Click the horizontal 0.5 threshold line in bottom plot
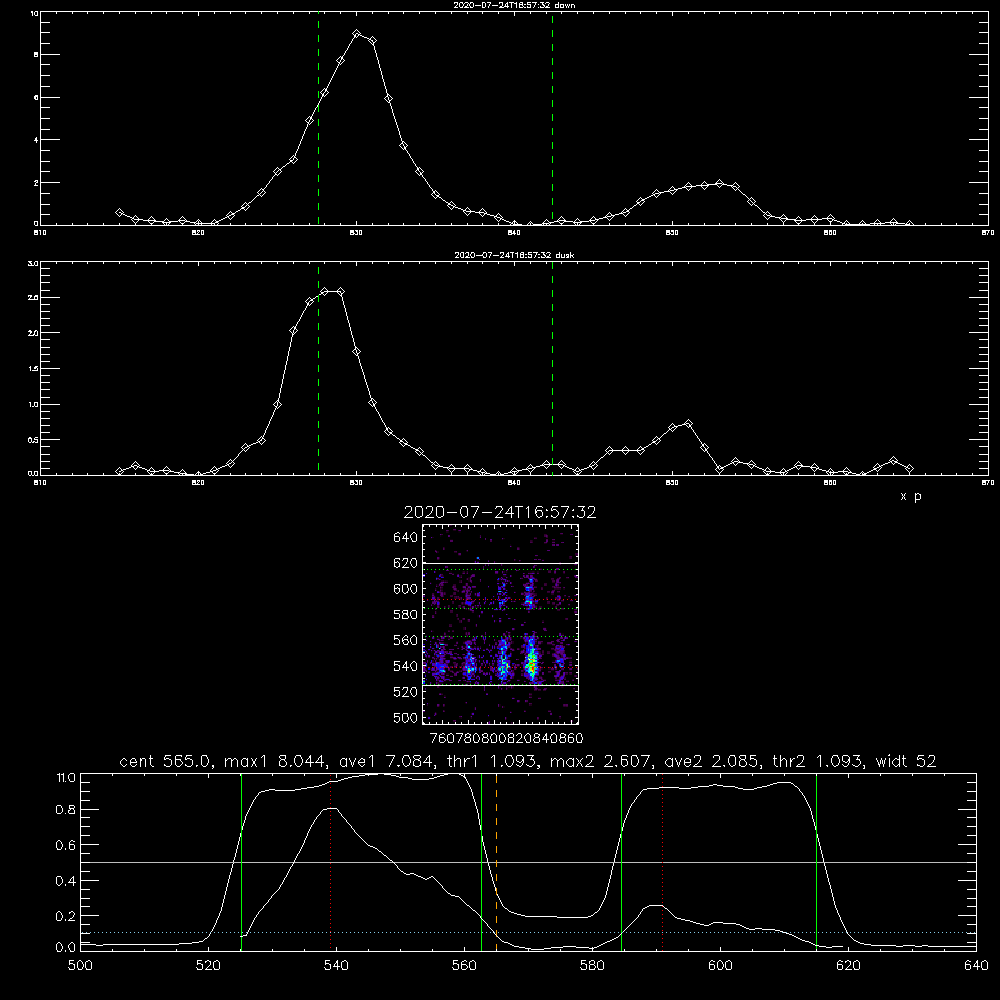The height and width of the screenshot is (1000, 1000). click(528, 862)
